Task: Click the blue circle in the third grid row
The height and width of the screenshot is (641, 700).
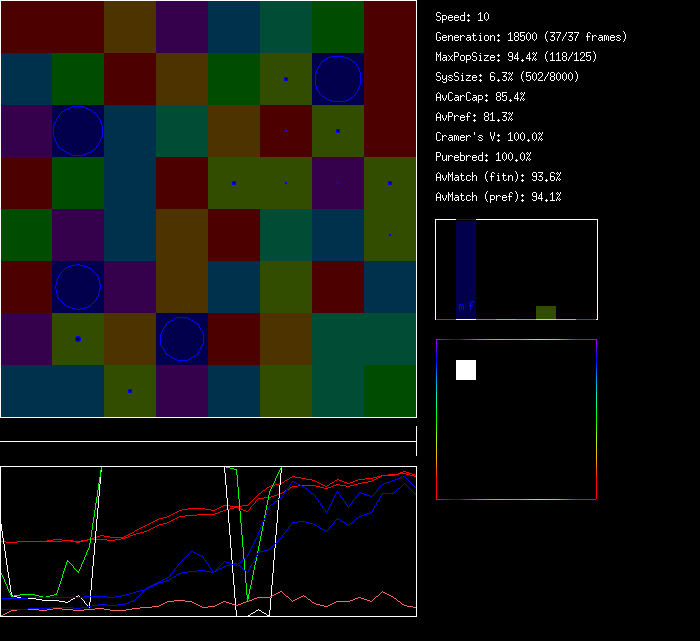Action: click(x=78, y=131)
